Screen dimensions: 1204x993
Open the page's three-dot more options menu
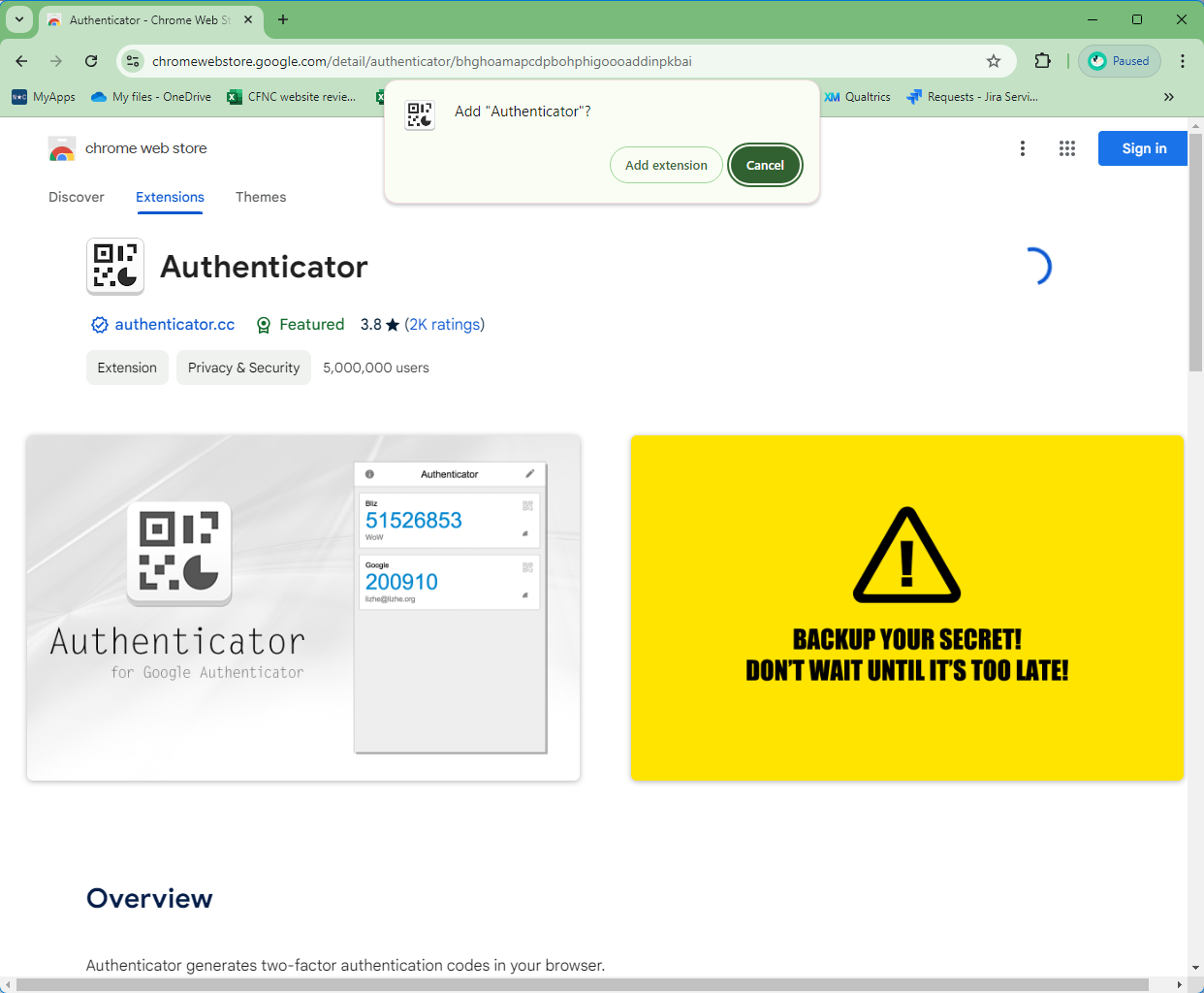[1023, 147]
